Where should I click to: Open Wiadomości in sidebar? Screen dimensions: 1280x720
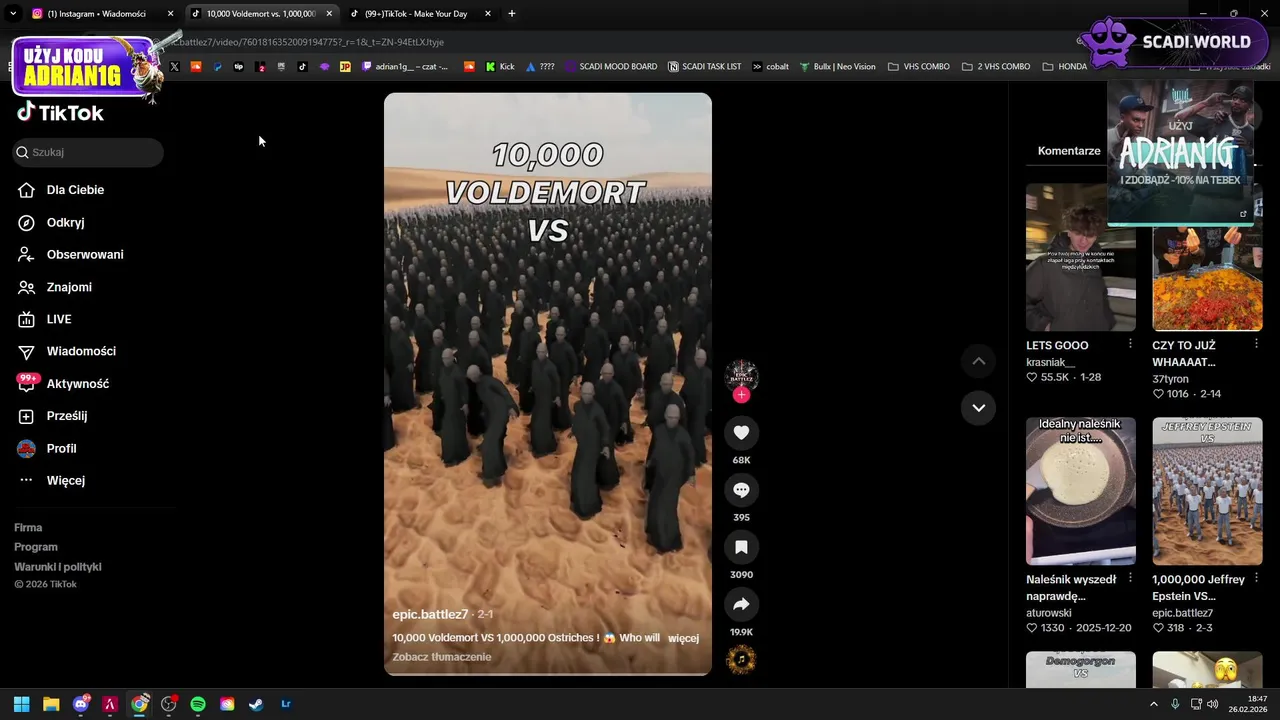tap(81, 351)
